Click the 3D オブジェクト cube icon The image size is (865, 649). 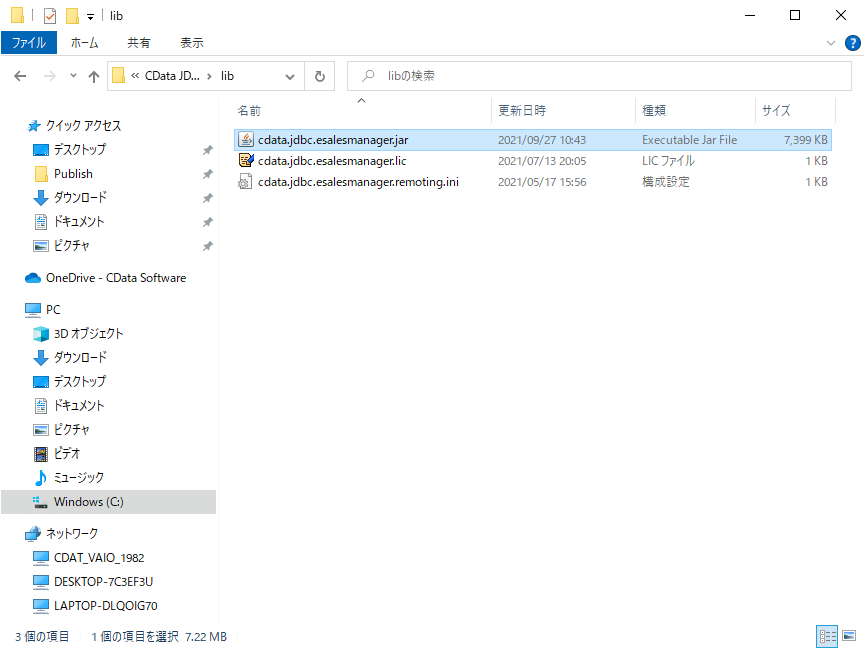point(41,334)
